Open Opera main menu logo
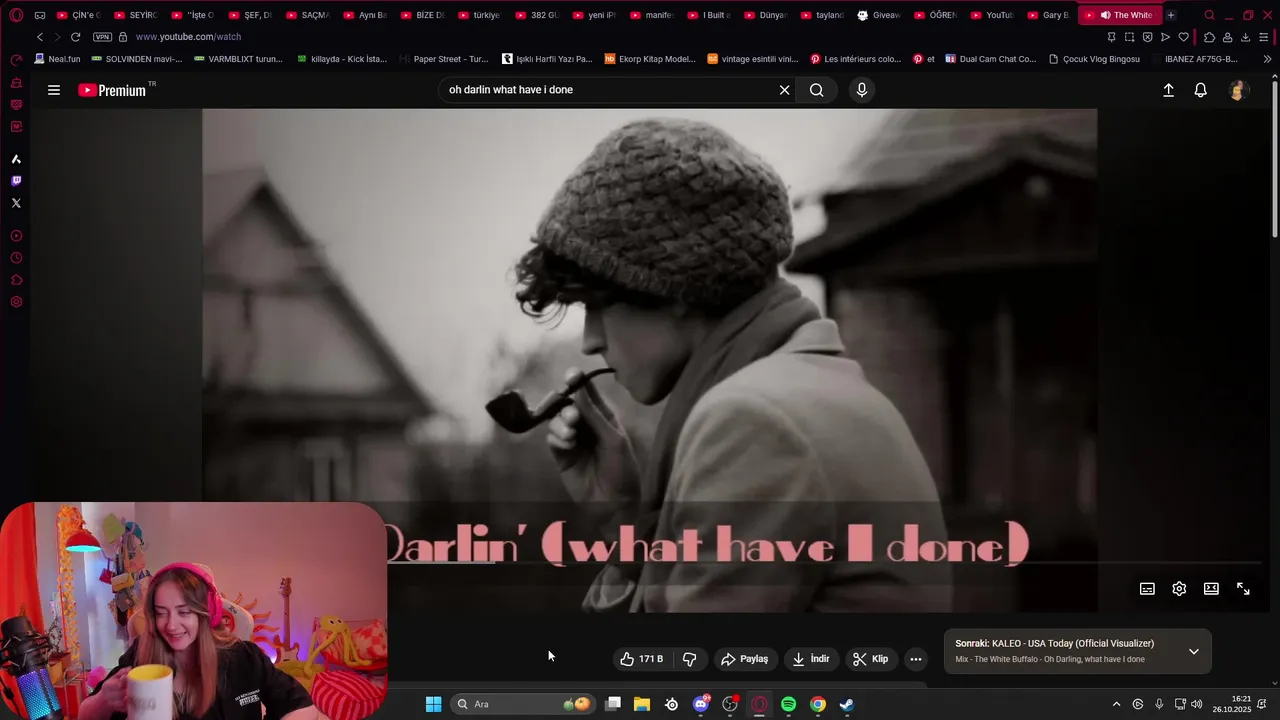The width and height of the screenshot is (1280, 720). 16,15
